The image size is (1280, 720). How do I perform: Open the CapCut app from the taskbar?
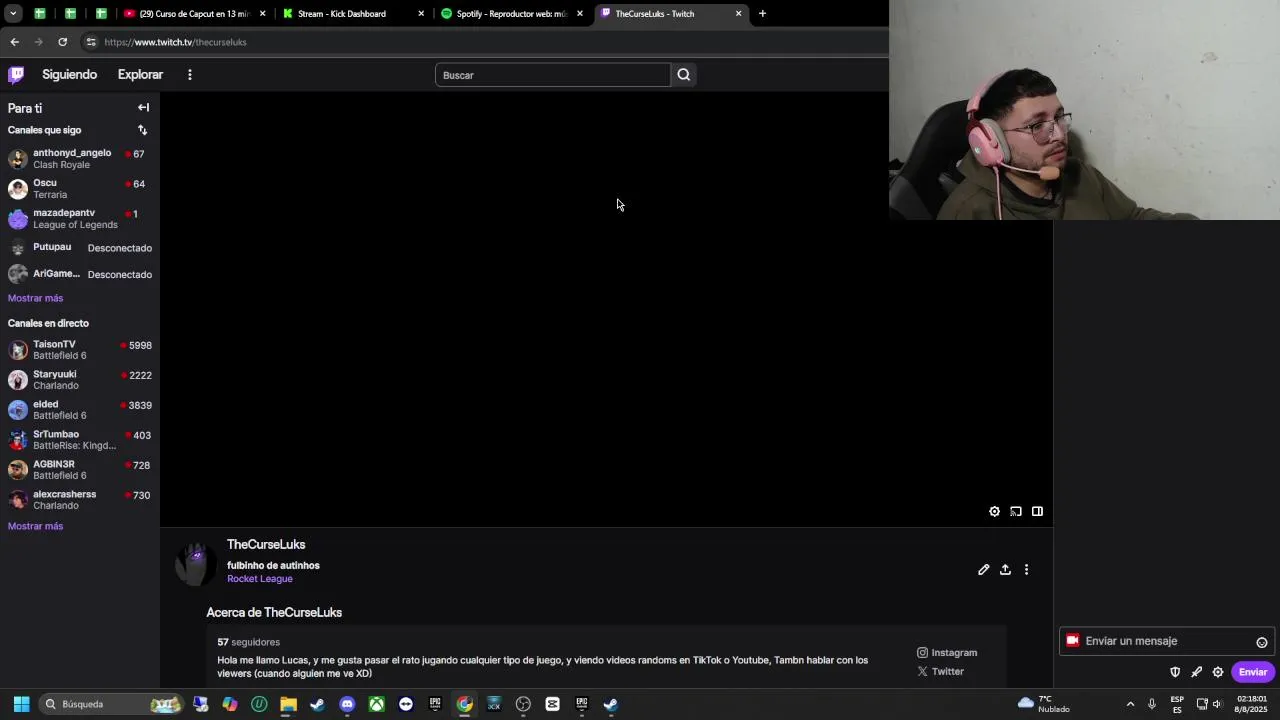tap(552, 704)
